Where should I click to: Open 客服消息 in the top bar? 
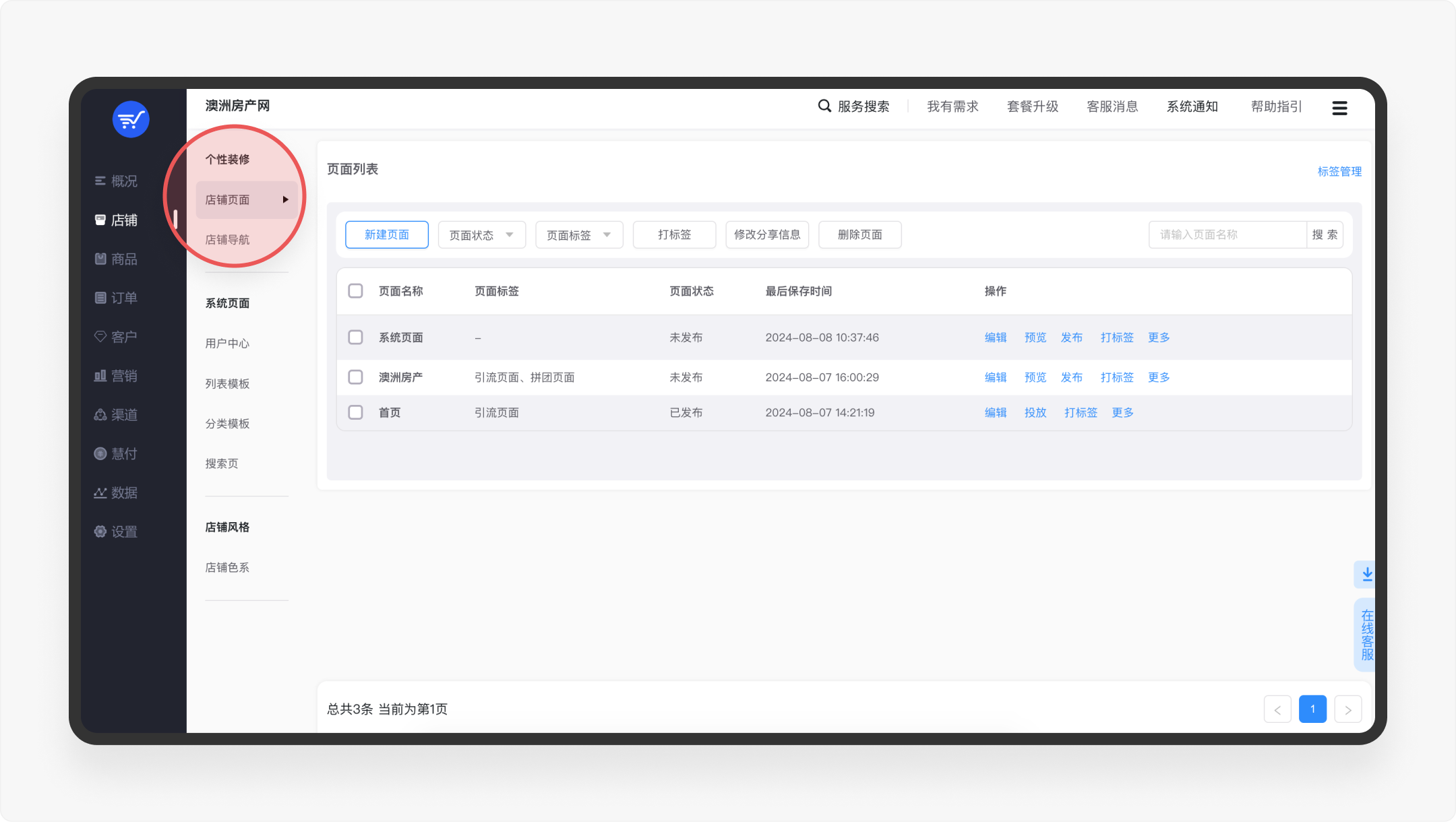tap(1112, 106)
